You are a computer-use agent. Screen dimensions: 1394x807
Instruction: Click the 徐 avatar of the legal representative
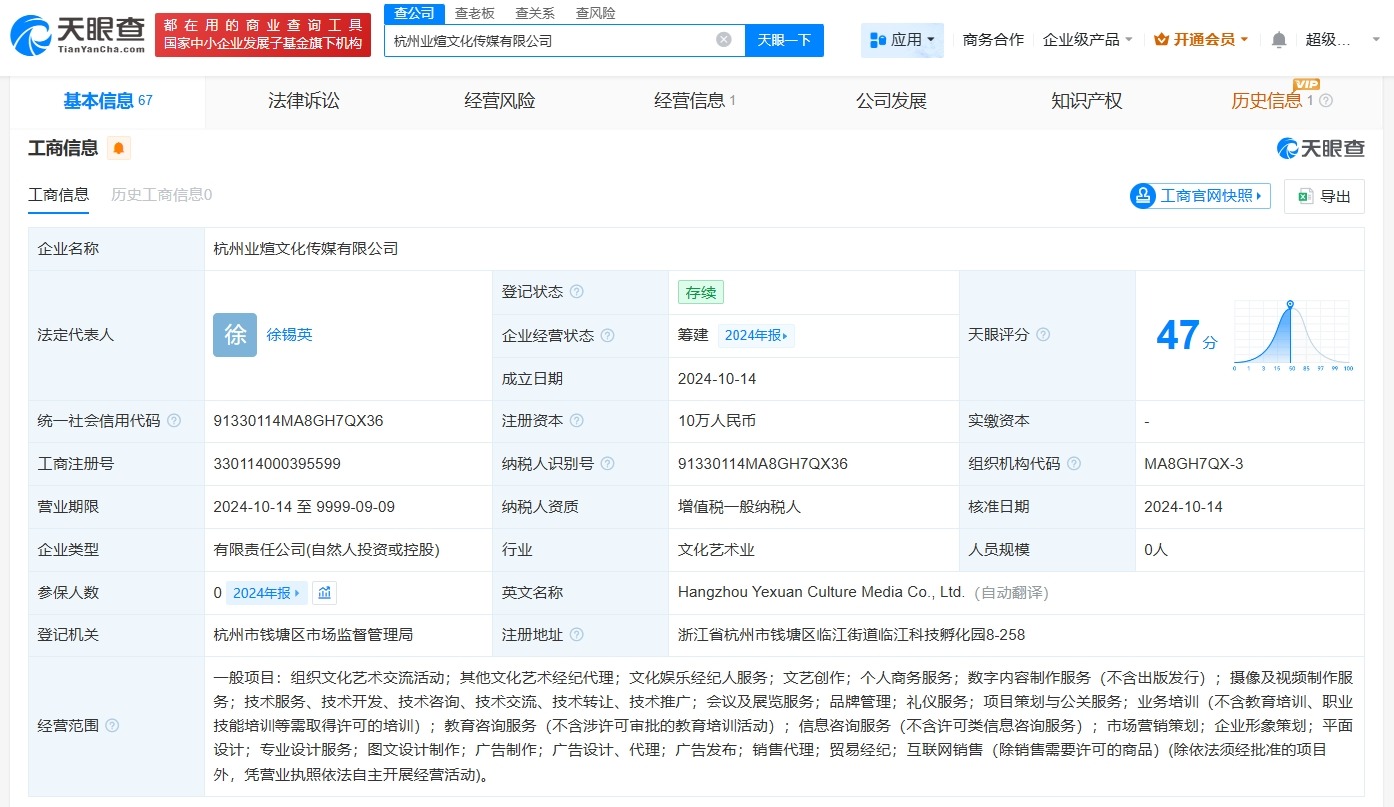[x=234, y=335]
